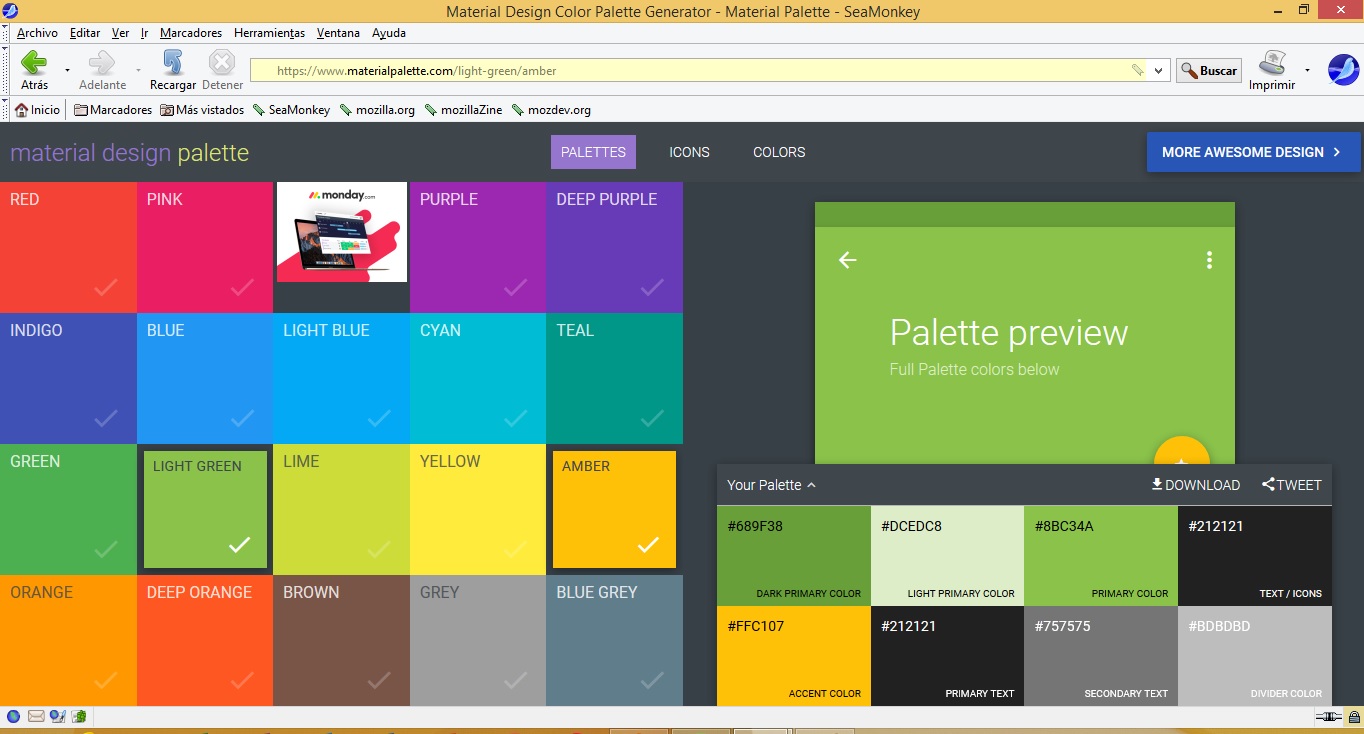This screenshot has width=1364, height=734.
Task: Open the URL bar history dropdown
Action: [x=1159, y=71]
